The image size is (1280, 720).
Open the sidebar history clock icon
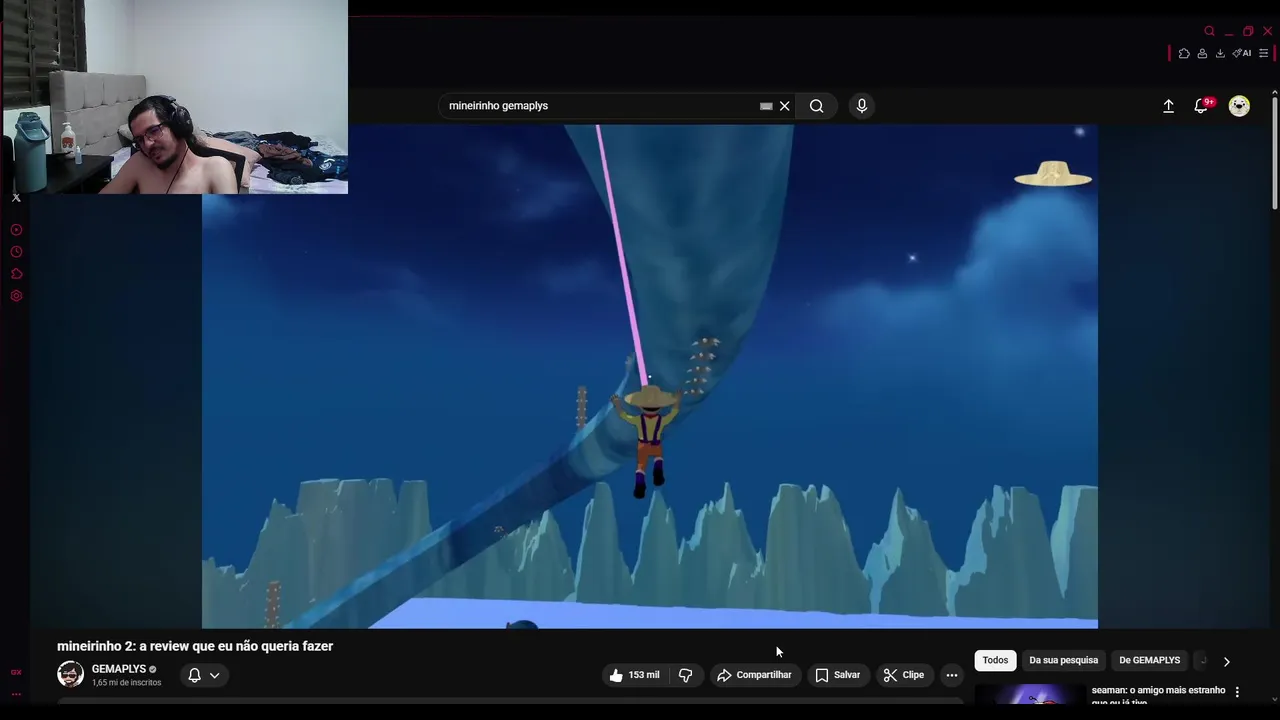(16, 252)
